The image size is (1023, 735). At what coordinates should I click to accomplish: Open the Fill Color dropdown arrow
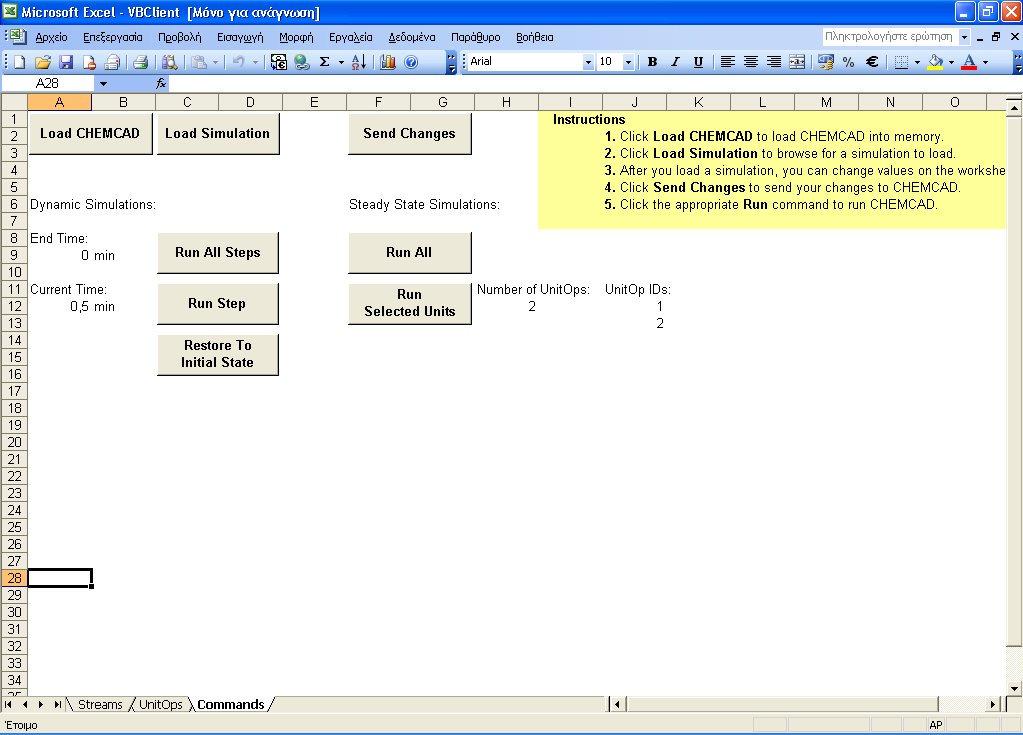[951, 62]
